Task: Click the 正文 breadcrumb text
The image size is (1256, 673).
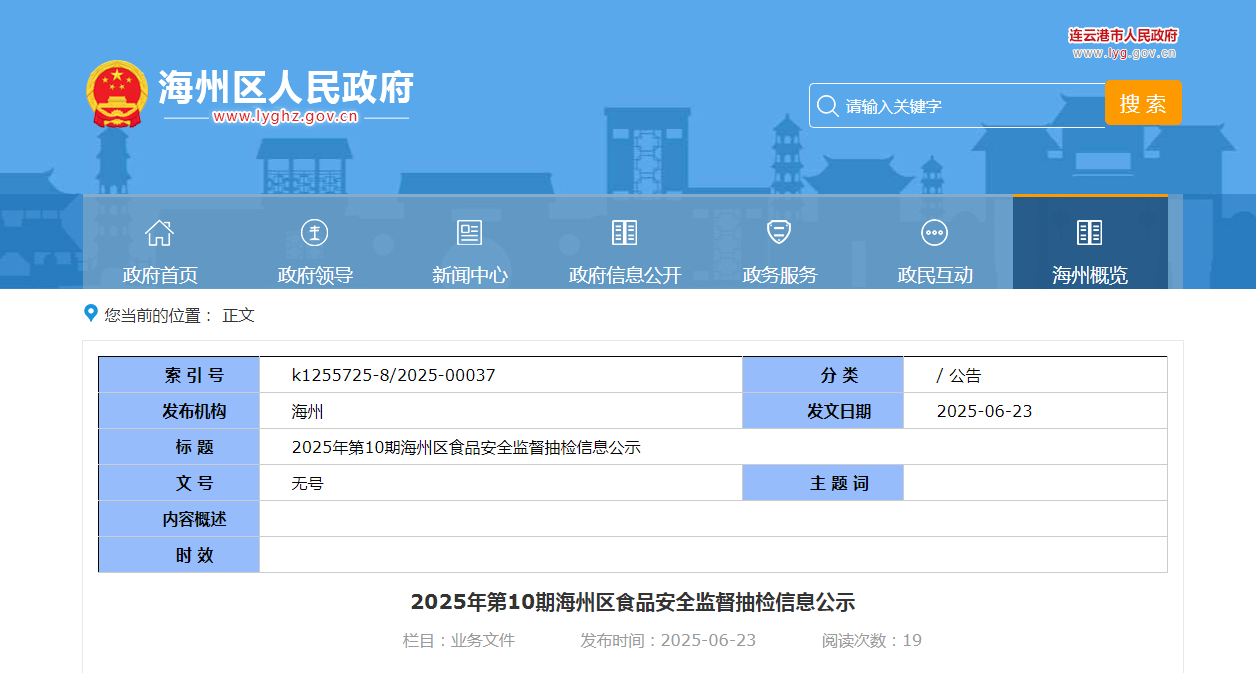Action: tap(239, 315)
